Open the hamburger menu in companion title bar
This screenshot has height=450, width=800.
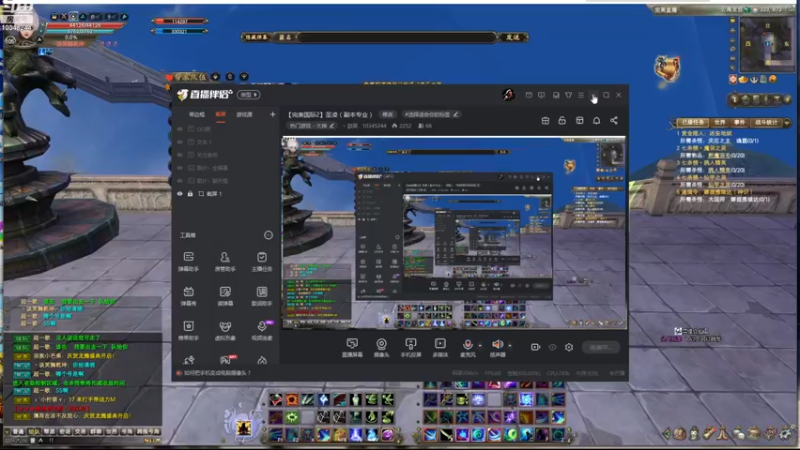click(581, 95)
